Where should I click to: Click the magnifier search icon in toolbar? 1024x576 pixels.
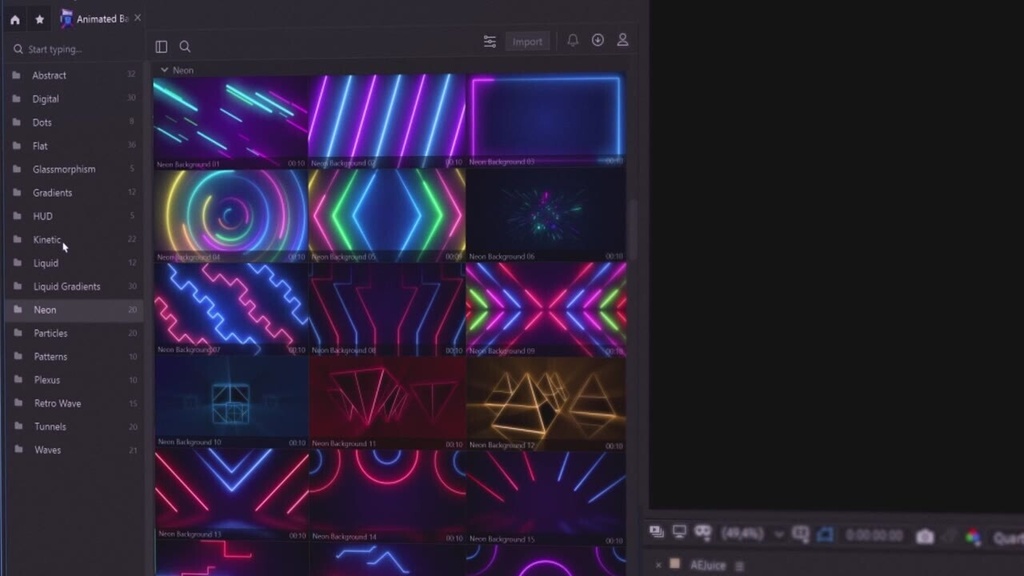click(x=185, y=46)
